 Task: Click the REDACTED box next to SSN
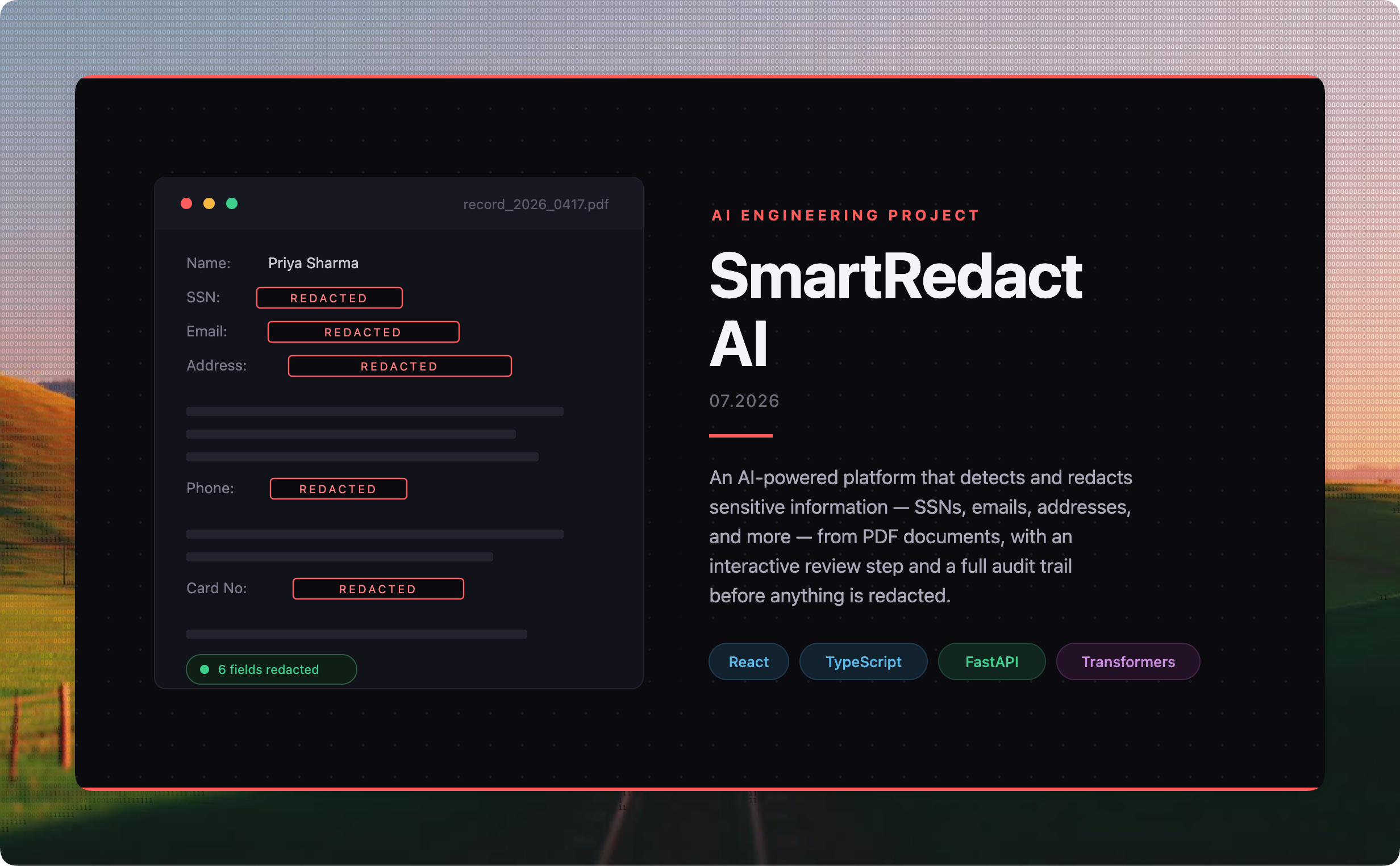[329, 298]
